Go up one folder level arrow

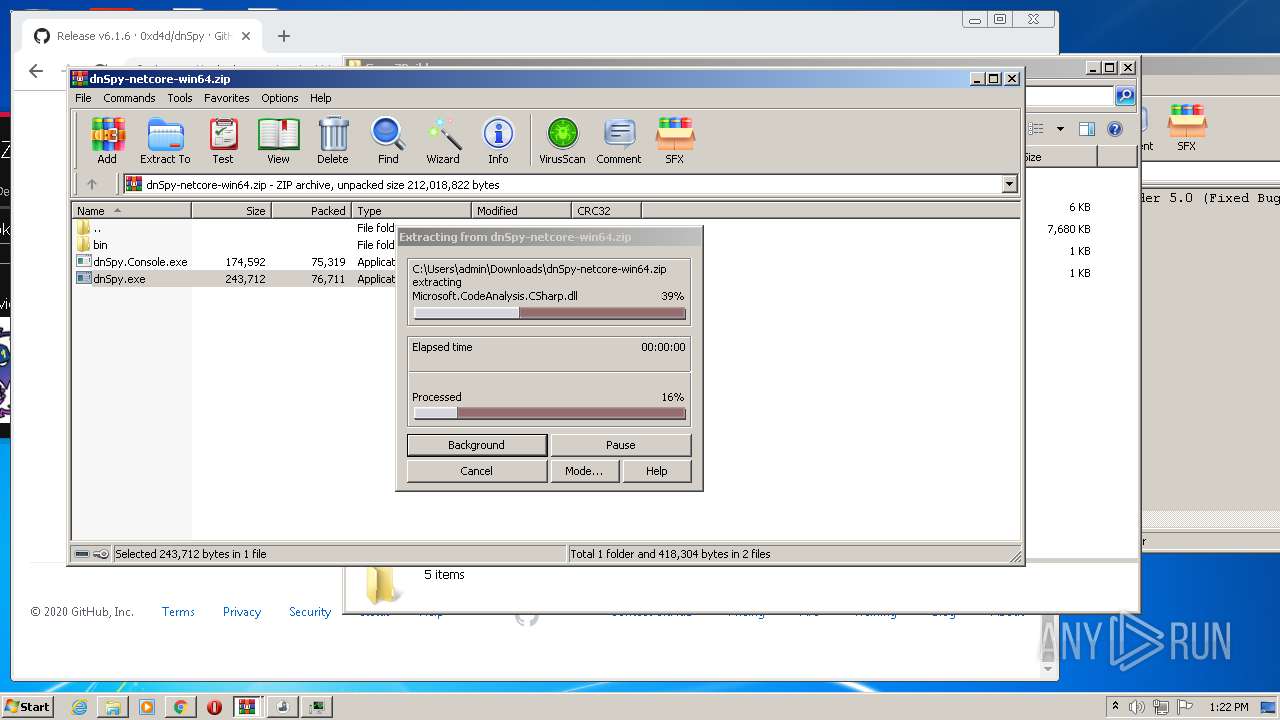coord(92,184)
